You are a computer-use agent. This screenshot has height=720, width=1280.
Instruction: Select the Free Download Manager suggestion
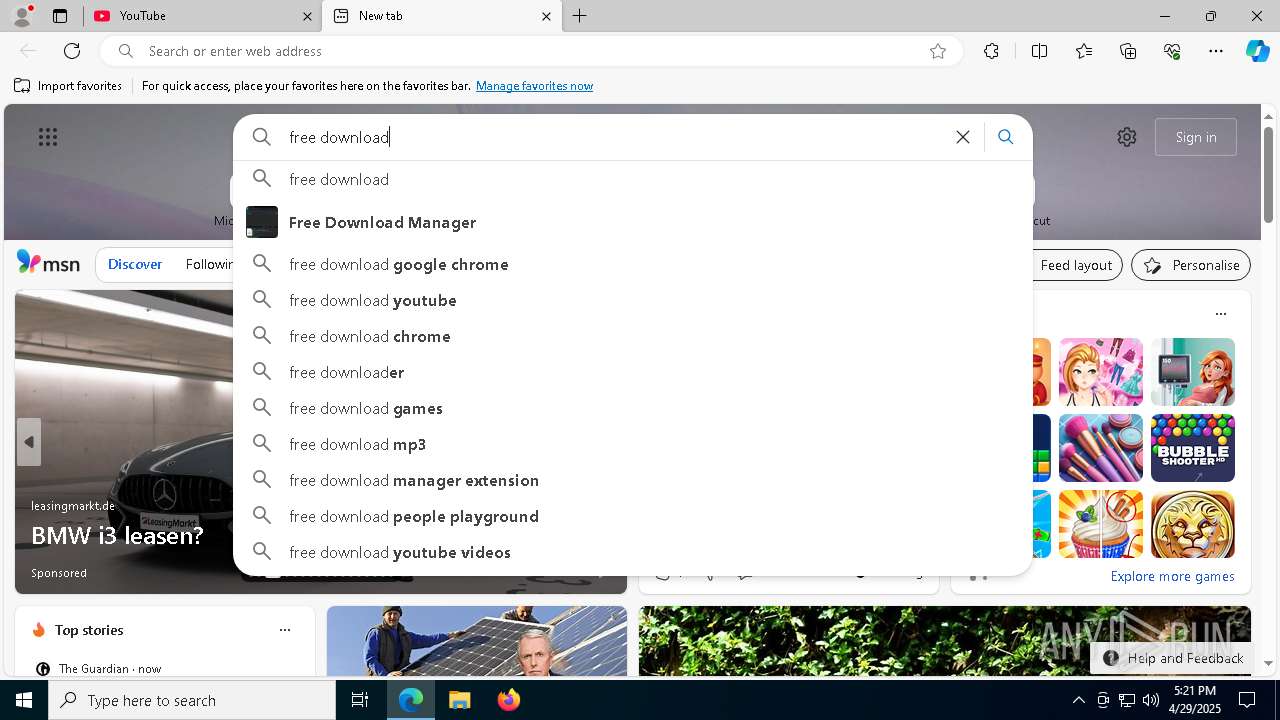click(x=632, y=222)
